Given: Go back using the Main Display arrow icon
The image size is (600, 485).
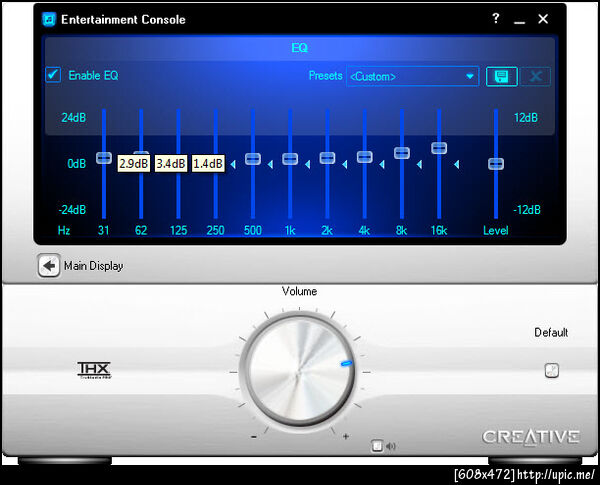Looking at the screenshot, I should (49, 265).
